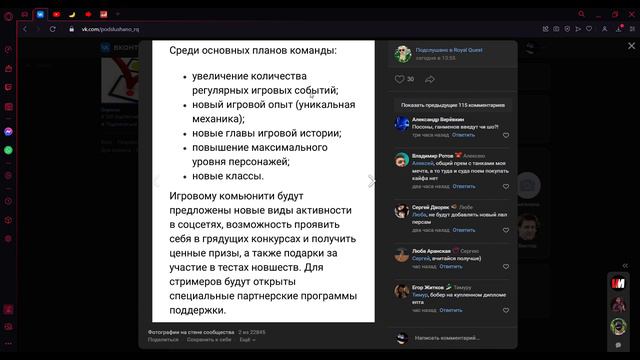Screen dimensions: 640x360
Task: Reload the page
Action: click(x=53, y=29)
